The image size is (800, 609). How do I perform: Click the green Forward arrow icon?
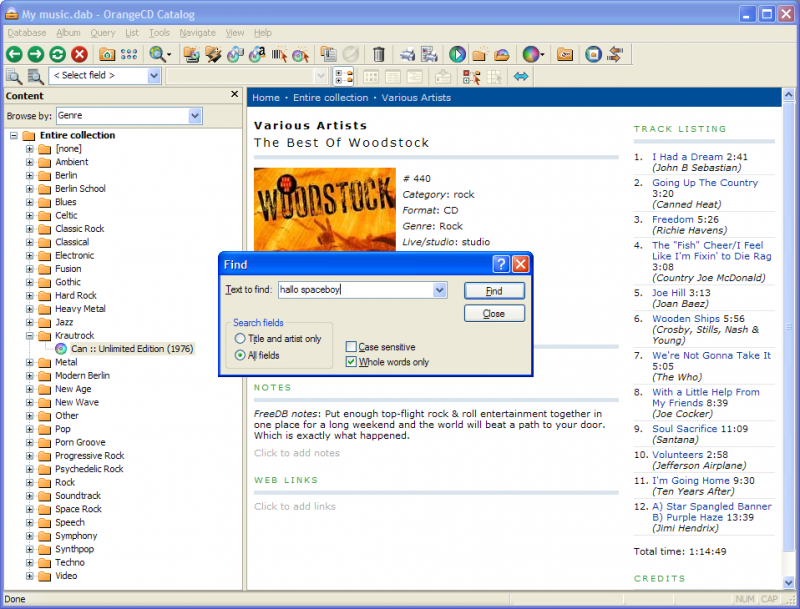[x=36, y=54]
